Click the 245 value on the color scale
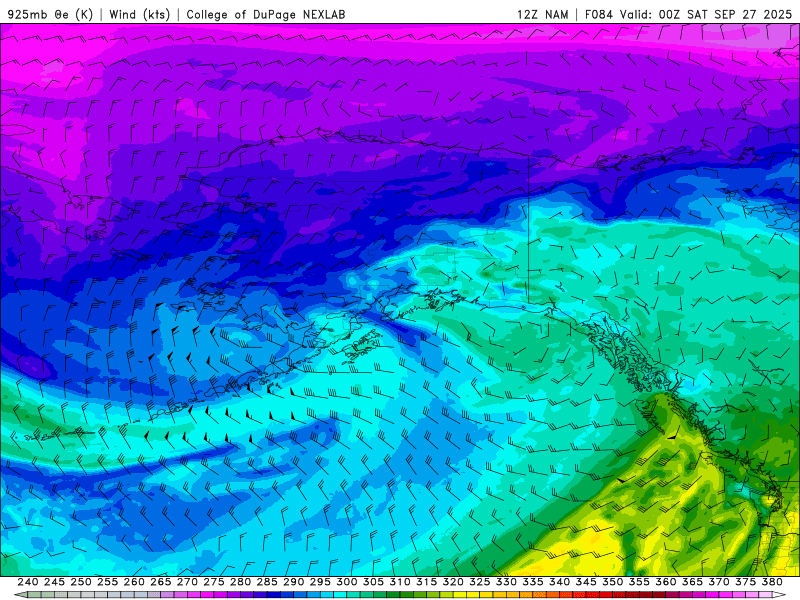This screenshot has height=600, width=800. coord(54,582)
